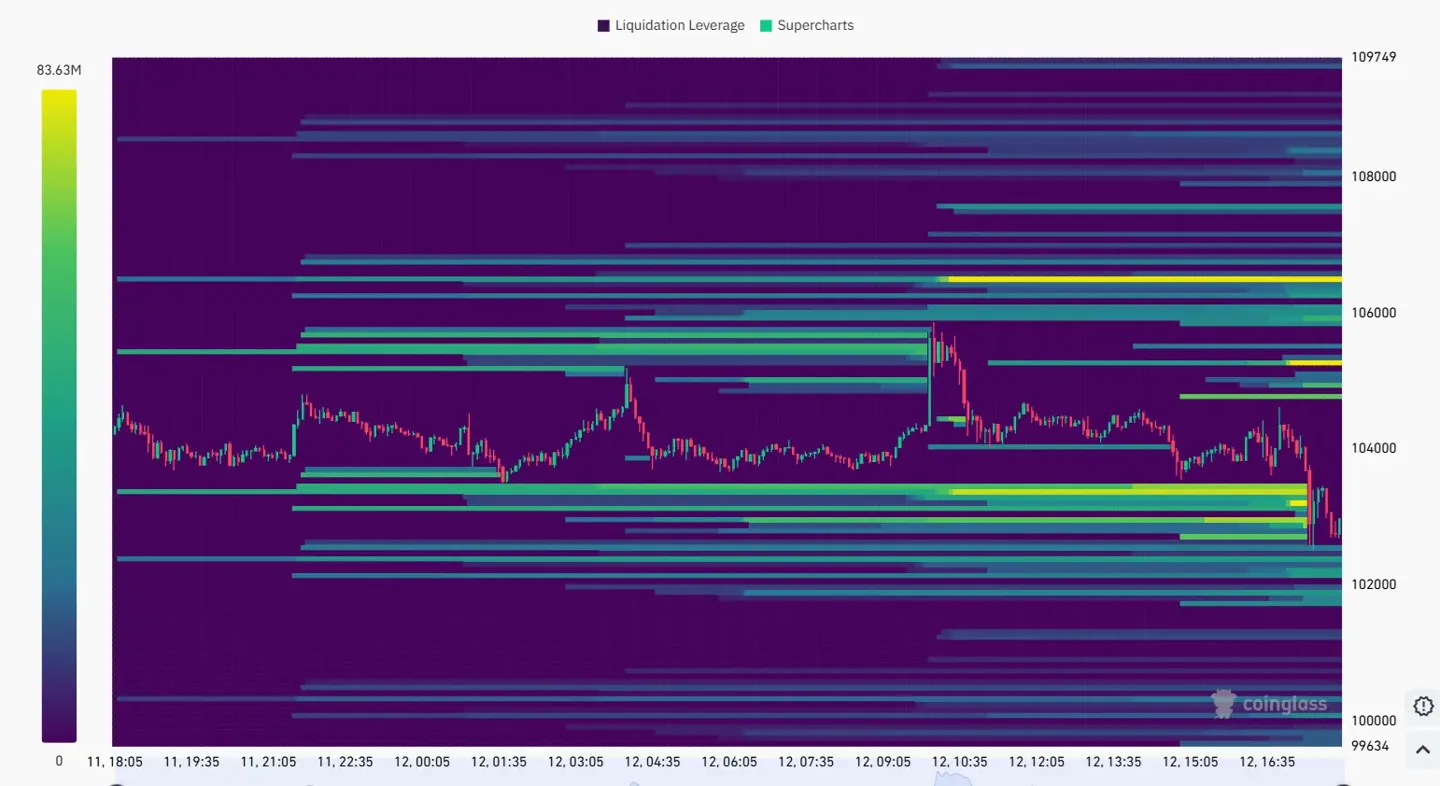The image size is (1440, 786).
Task: Click the 12, 04:35 time axis label
Action: coord(652,762)
